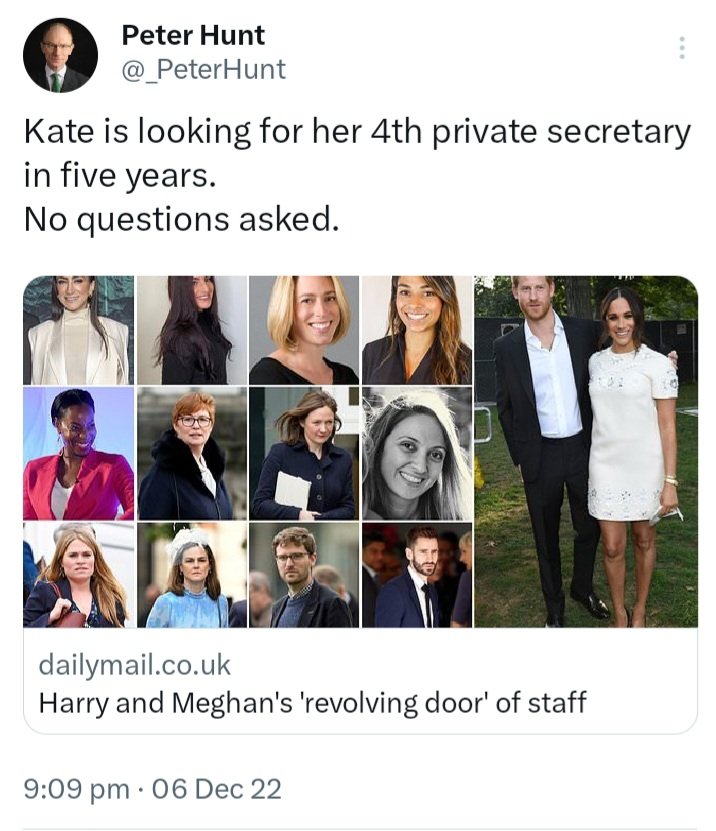Click the bespectacled bearded man in grey jacket

click(303, 575)
